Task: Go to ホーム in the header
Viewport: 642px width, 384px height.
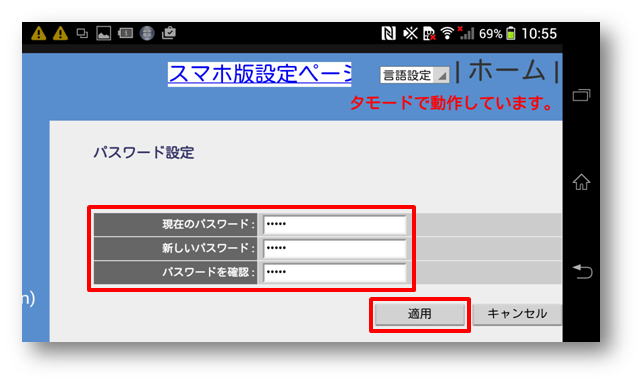Action: [x=506, y=70]
